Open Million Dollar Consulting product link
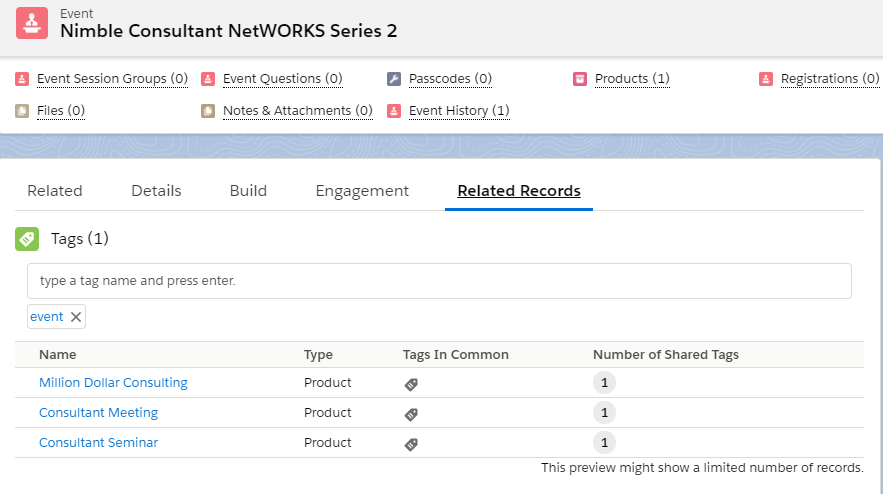883x494 pixels. [113, 383]
